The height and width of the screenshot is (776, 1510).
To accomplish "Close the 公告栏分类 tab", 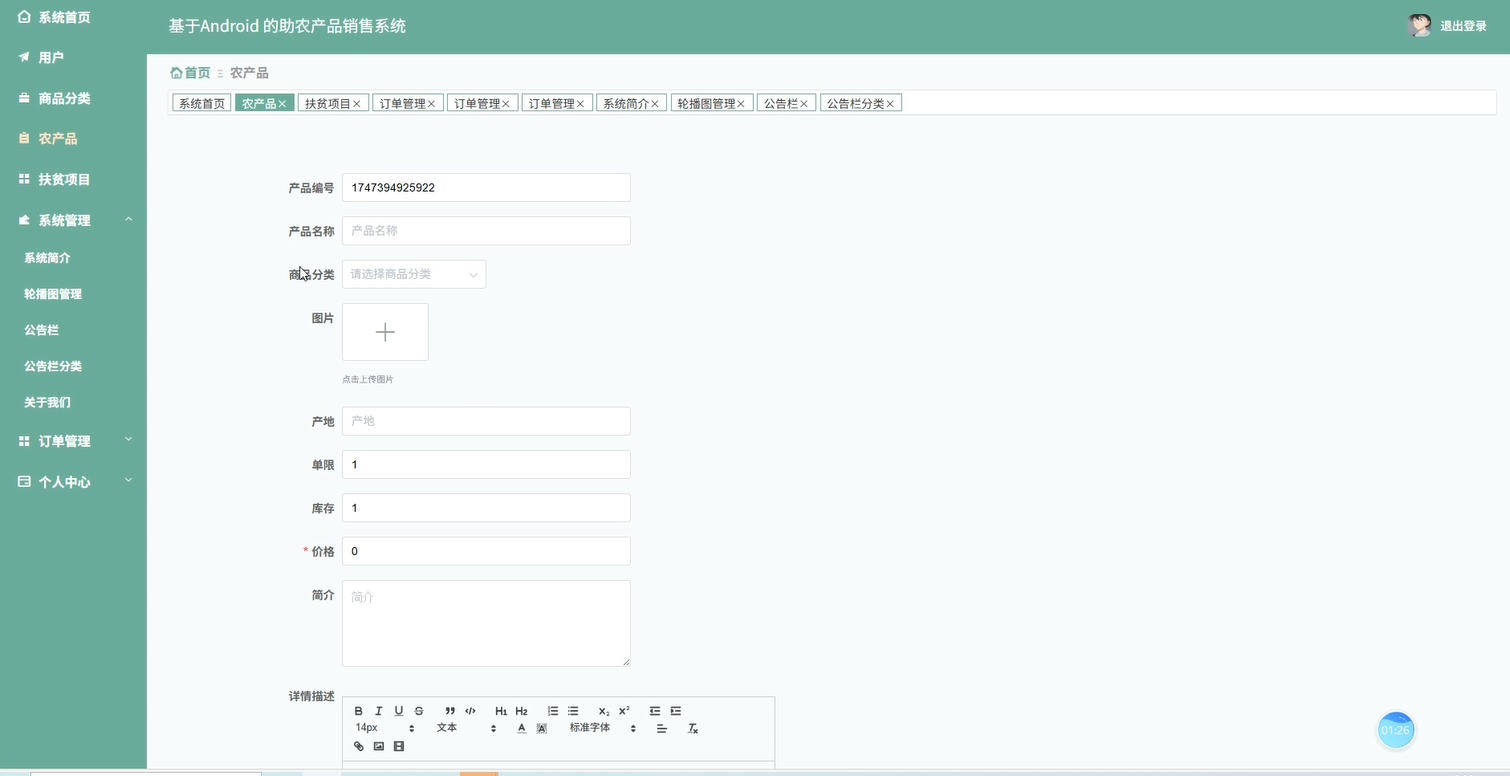I will pos(890,104).
